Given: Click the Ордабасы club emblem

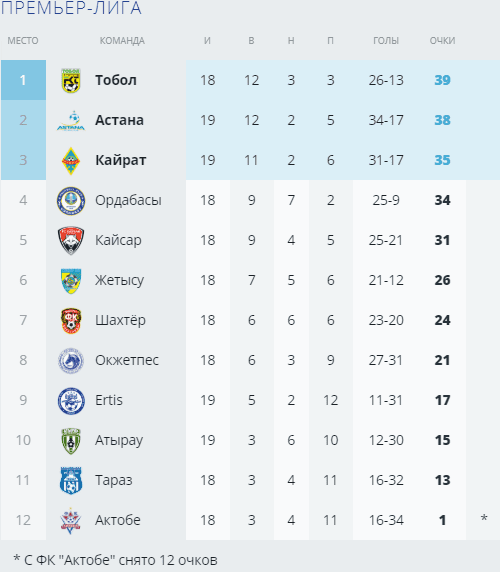Looking at the screenshot, I should coord(71,201).
